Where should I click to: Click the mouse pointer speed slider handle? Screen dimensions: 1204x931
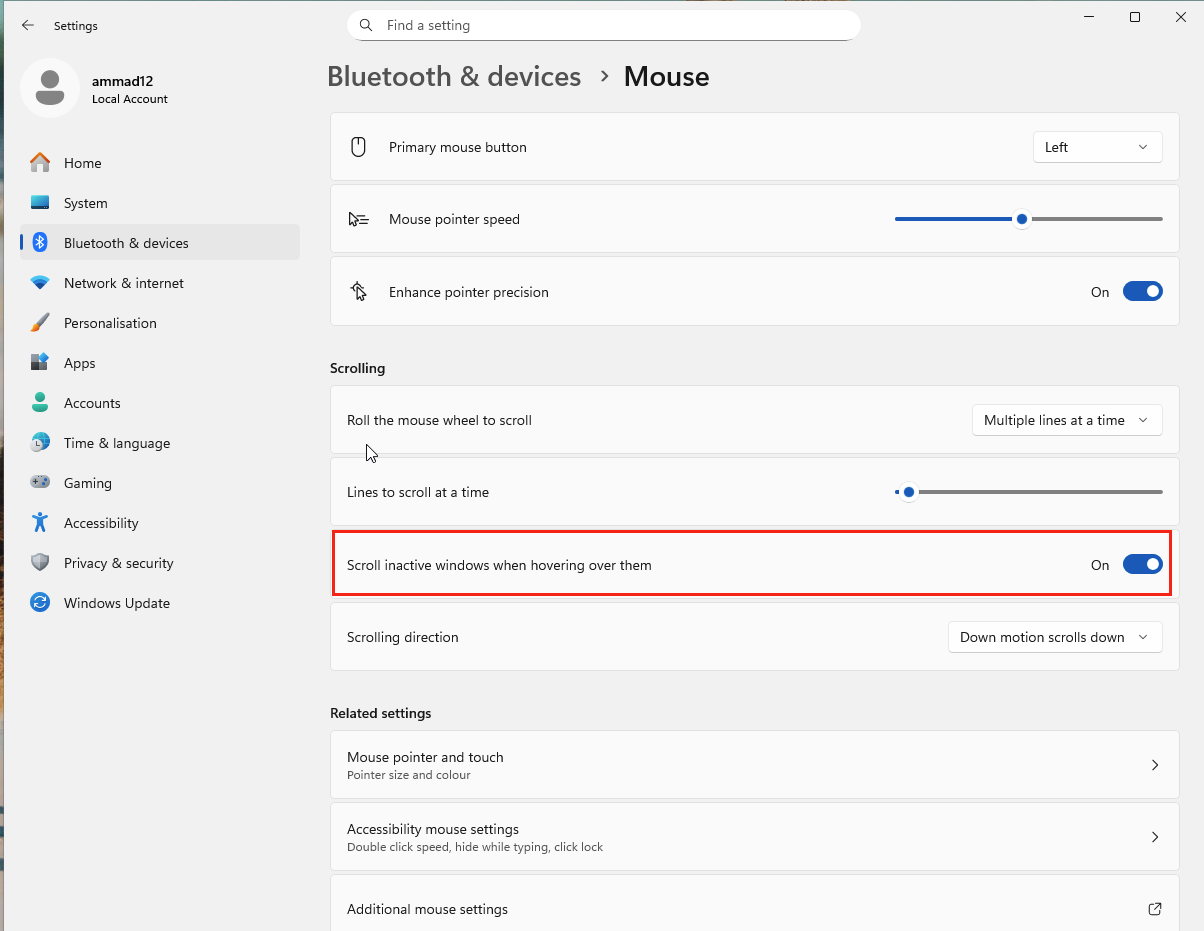click(1021, 219)
